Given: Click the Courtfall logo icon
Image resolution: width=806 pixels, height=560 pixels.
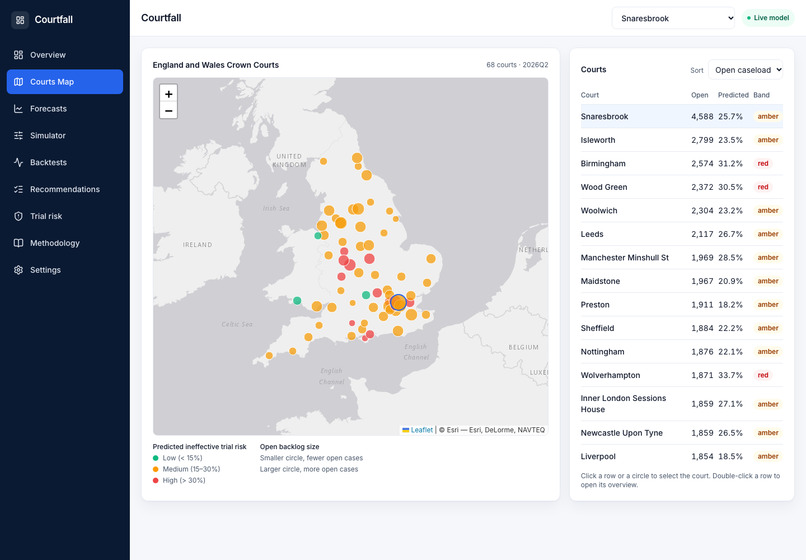Looking at the screenshot, I should (20, 20).
